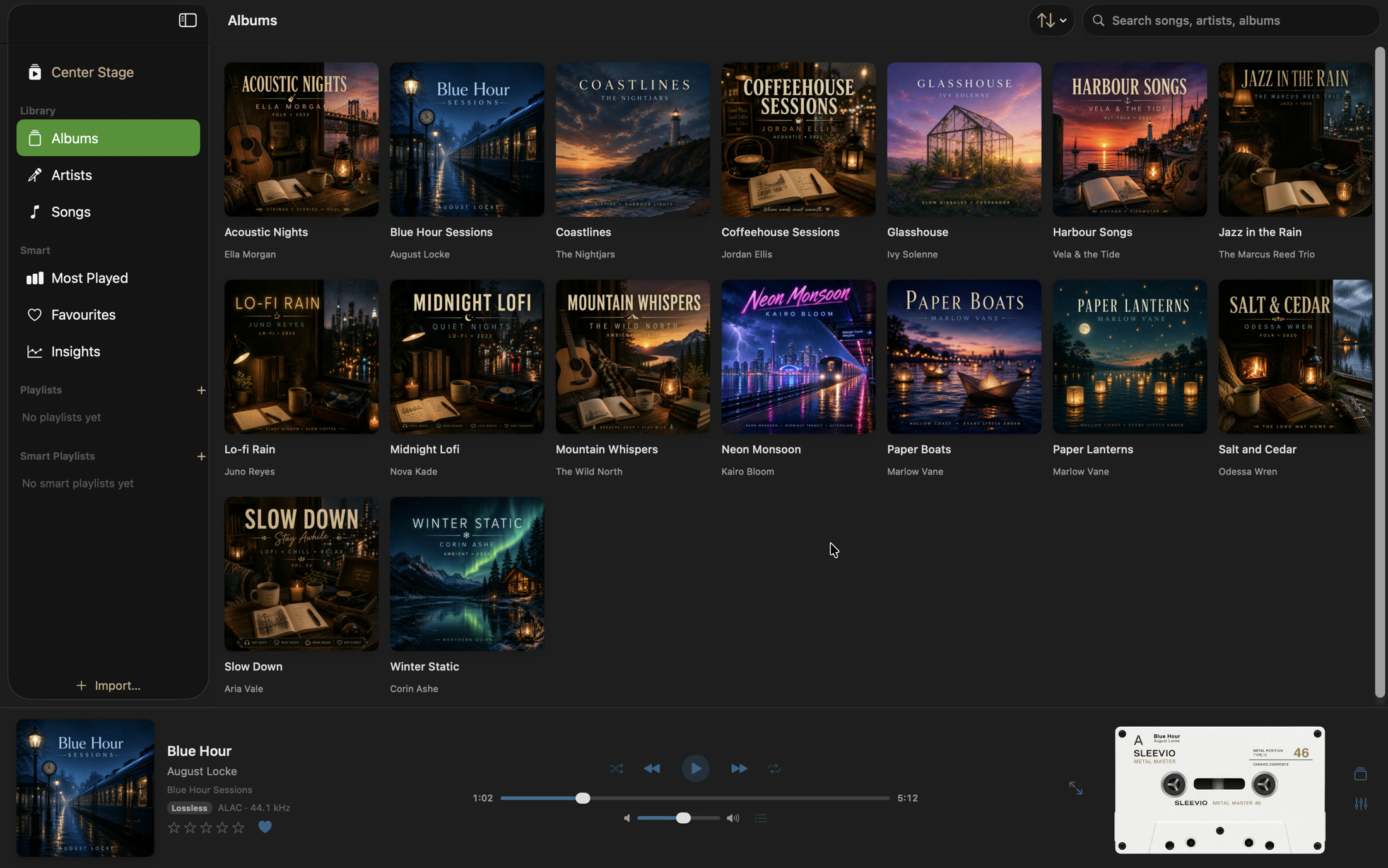Click album name Blue Hour Sessions in player
Image resolution: width=1388 pixels, height=868 pixels.
coord(209,790)
